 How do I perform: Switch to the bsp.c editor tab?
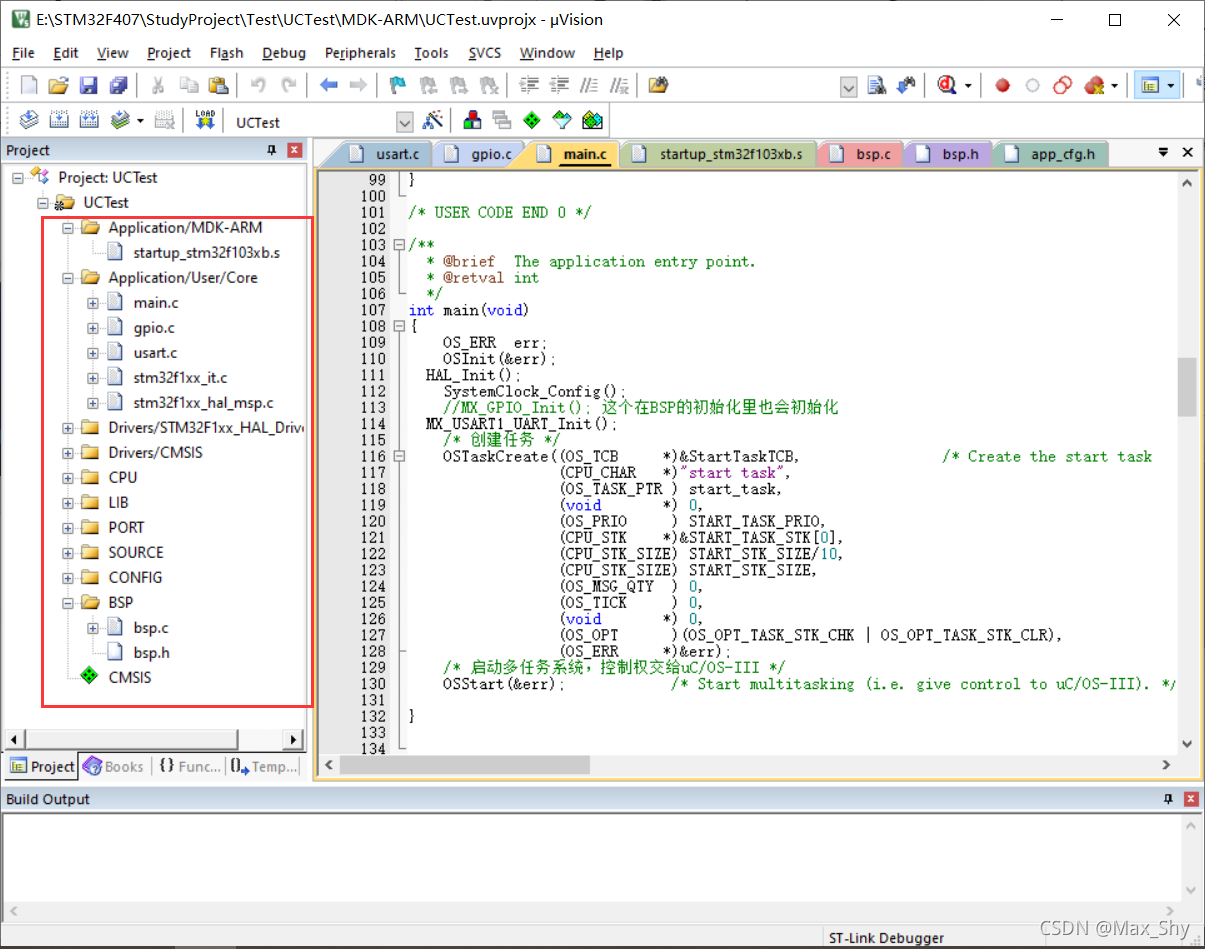862,154
